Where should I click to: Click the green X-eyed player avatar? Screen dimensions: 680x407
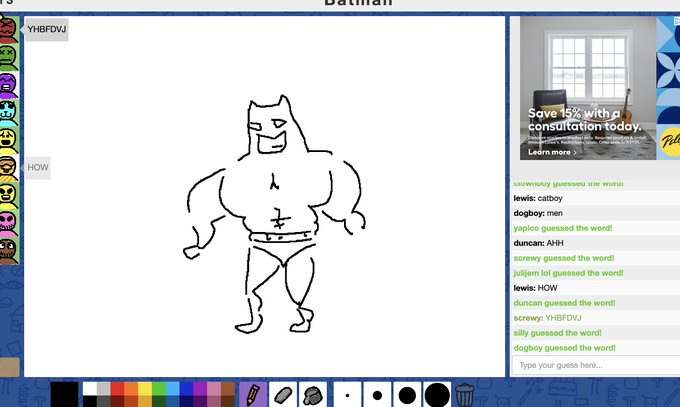[9, 57]
